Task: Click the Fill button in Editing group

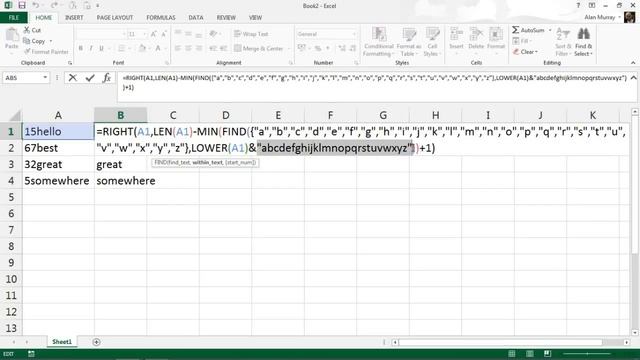Action: pyautogui.click(x=521, y=41)
